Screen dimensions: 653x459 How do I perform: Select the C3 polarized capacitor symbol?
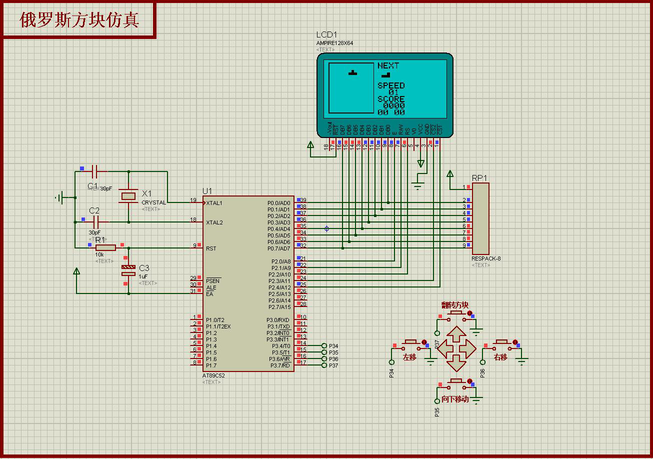[128, 271]
